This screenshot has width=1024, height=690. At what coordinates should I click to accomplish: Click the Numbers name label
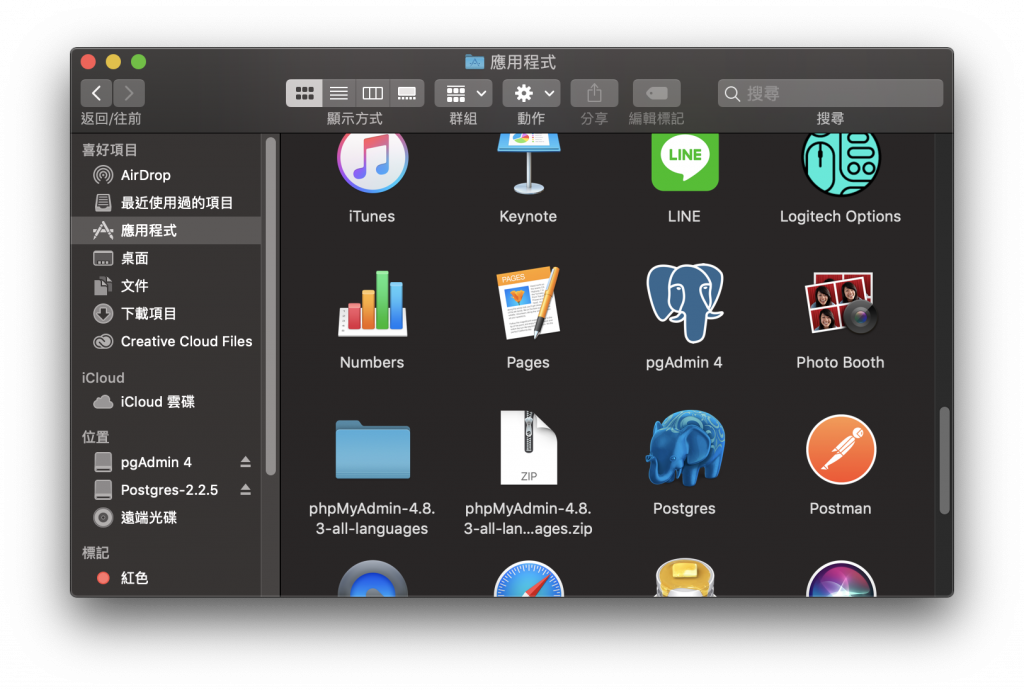click(x=372, y=362)
